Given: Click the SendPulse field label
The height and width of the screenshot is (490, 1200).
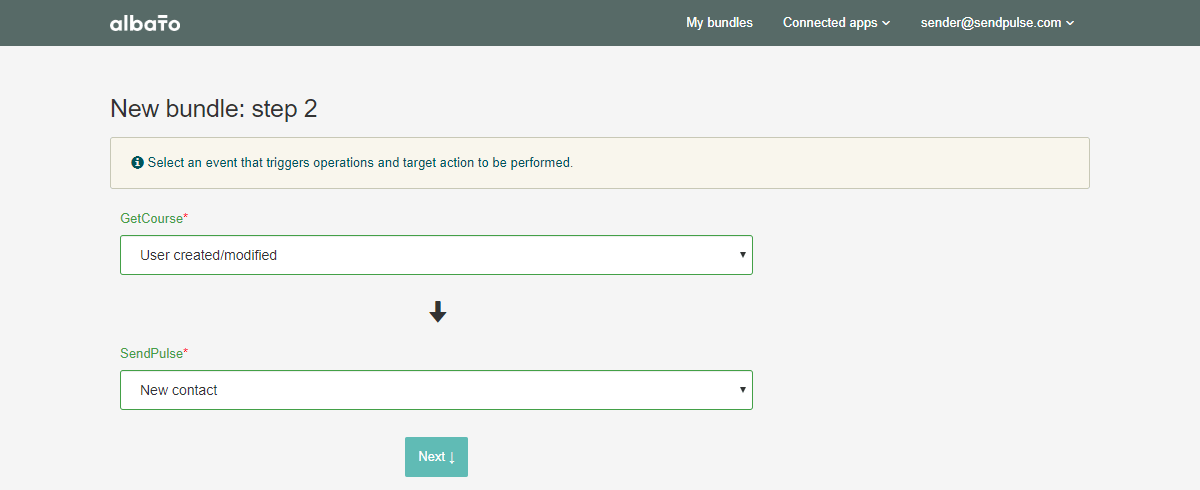Looking at the screenshot, I should tap(154, 354).
